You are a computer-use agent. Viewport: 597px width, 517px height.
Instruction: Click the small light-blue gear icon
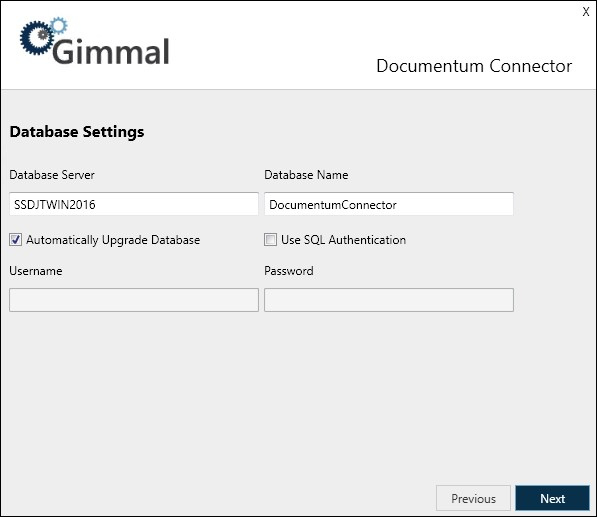pyautogui.click(x=59, y=25)
